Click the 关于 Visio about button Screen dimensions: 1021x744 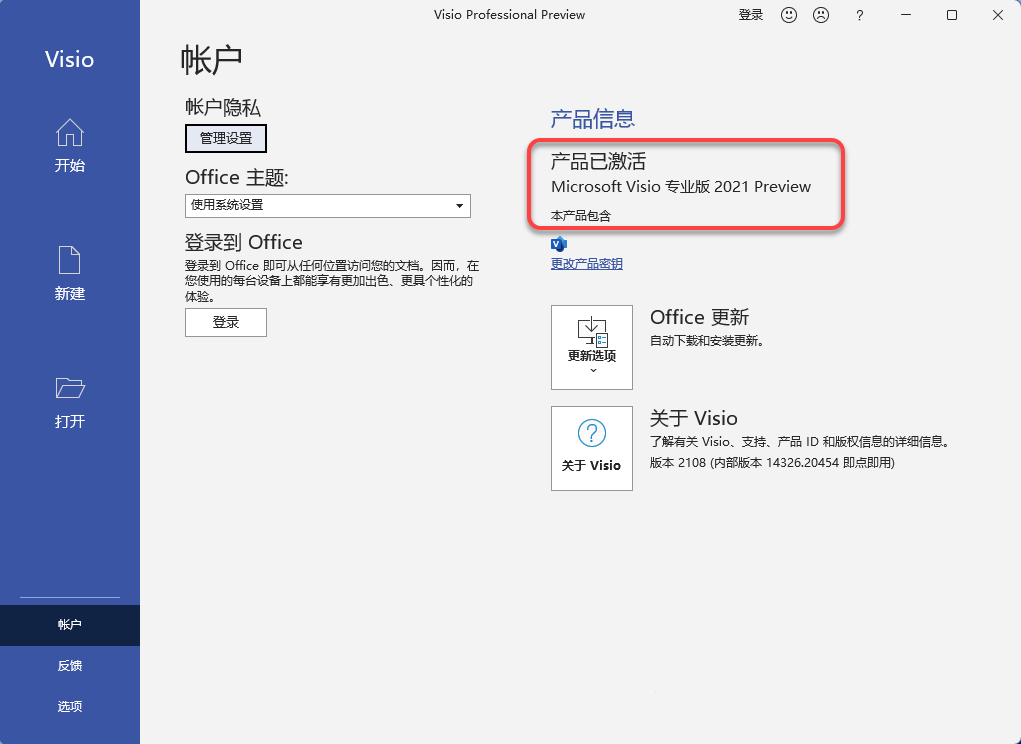pos(592,448)
